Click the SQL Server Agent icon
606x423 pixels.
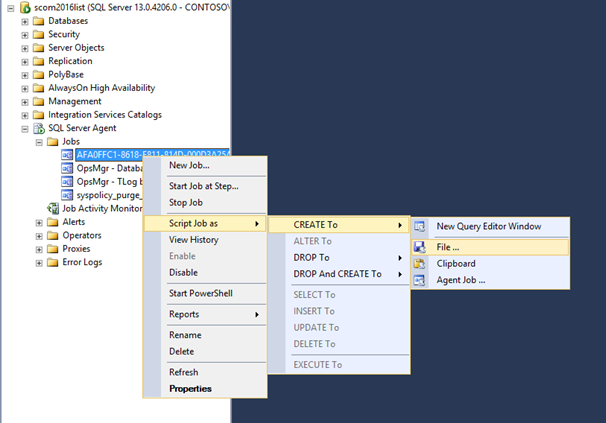coord(39,128)
